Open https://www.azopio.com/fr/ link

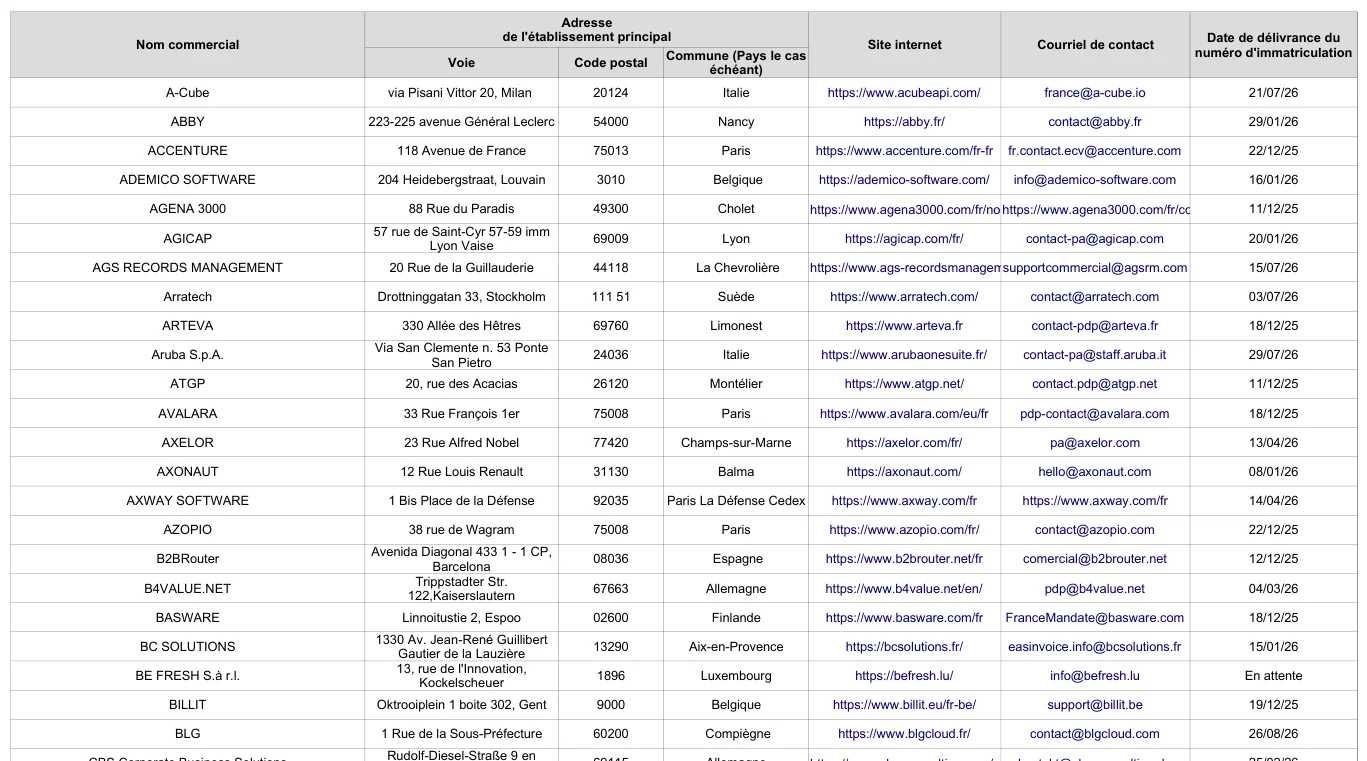(x=904, y=530)
